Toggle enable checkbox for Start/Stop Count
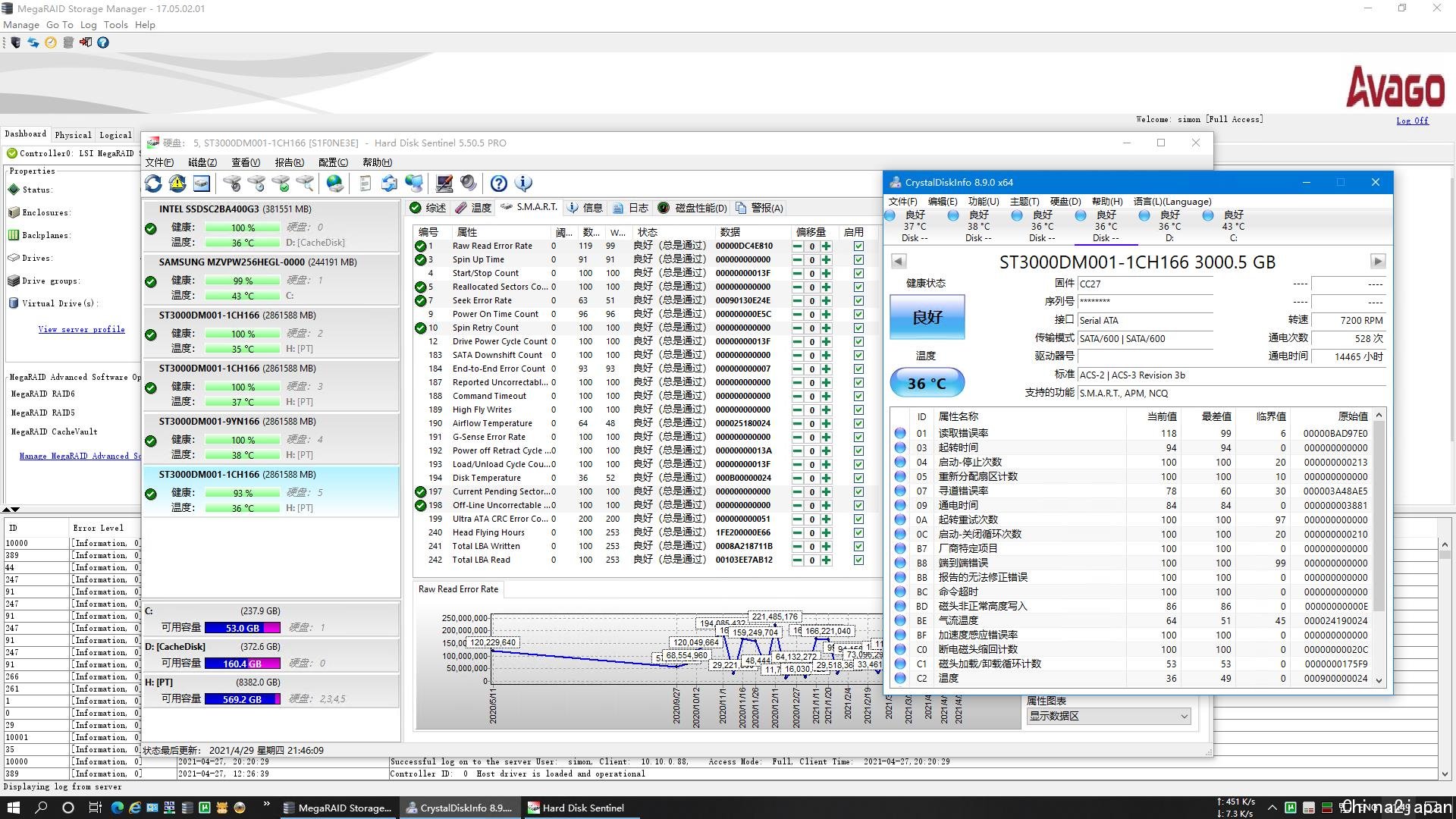1456x819 pixels. 858,274
